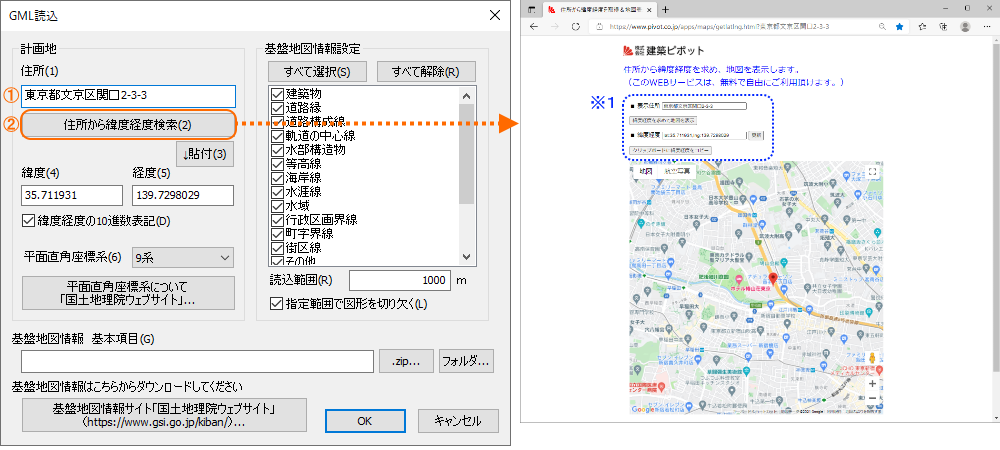Click the red location pin on map
The width and height of the screenshot is (1000, 450).
tap(772, 279)
